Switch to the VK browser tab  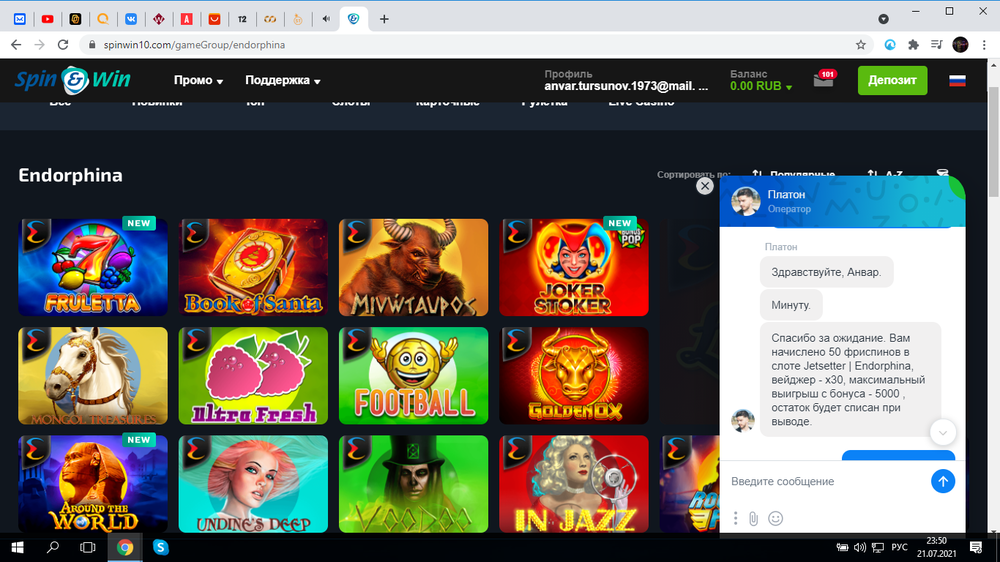pyautogui.click(x=131, y=19)
